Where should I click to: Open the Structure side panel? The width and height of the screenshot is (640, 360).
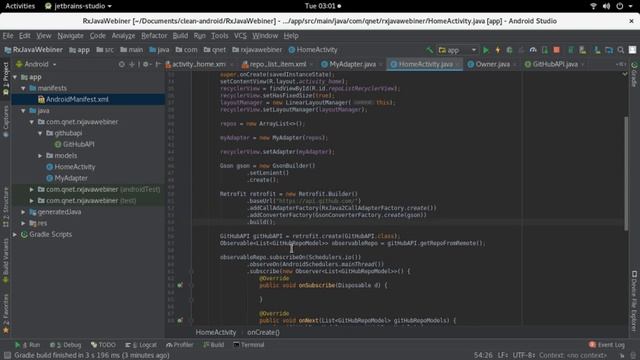pyautogui.click(x=6, y=207)
